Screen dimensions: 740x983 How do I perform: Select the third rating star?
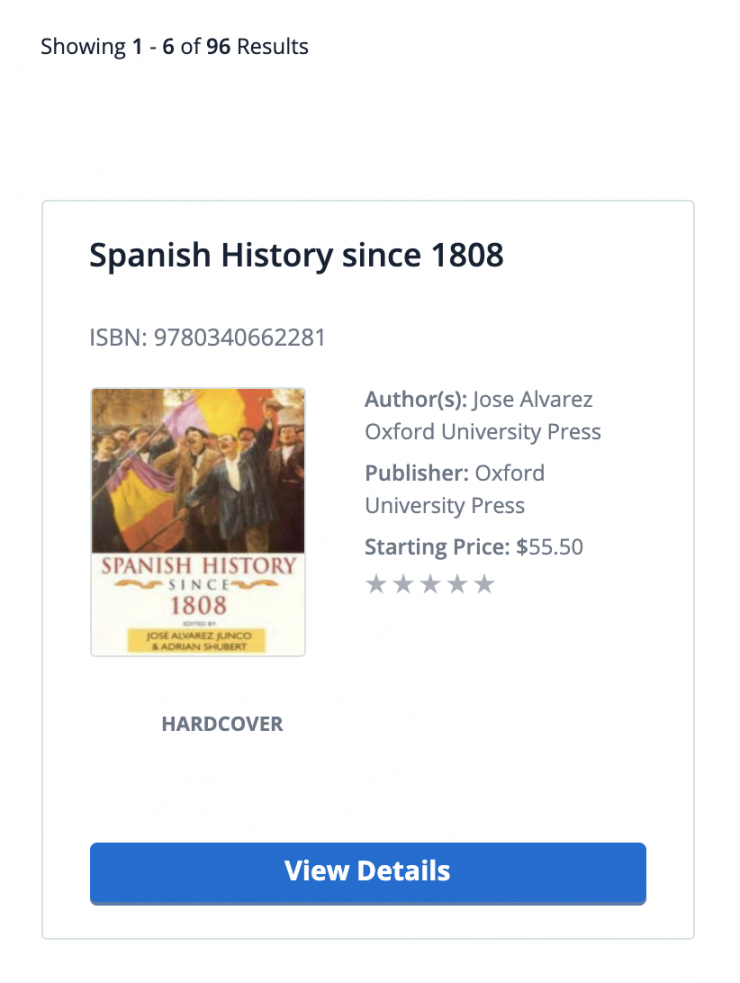pos(430,584)
